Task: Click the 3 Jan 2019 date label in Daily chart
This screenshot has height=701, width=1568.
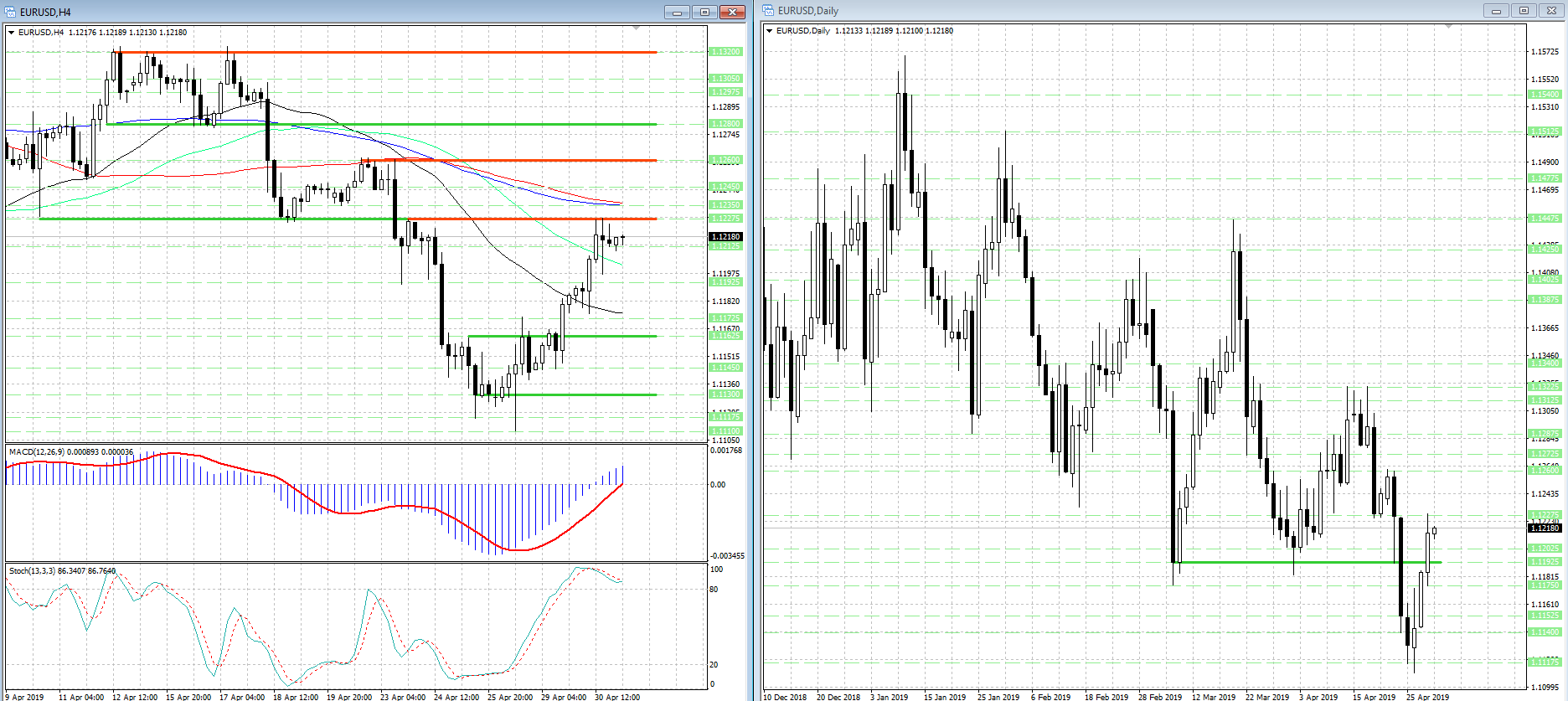Action: tap(889, 697)
